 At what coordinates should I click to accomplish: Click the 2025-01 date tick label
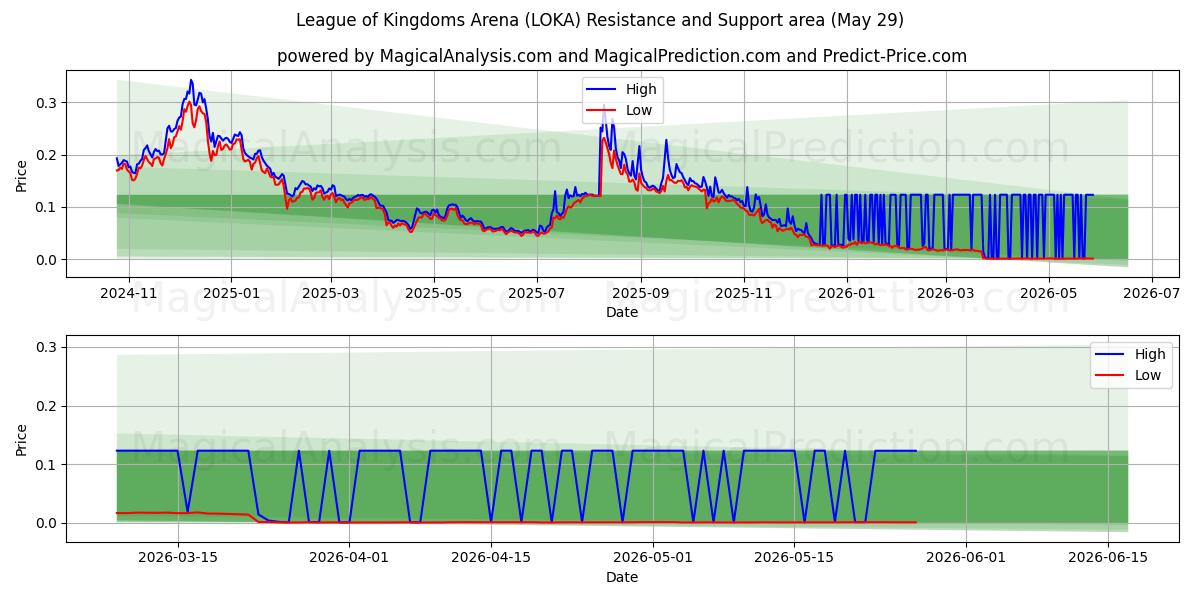[231, 294]
